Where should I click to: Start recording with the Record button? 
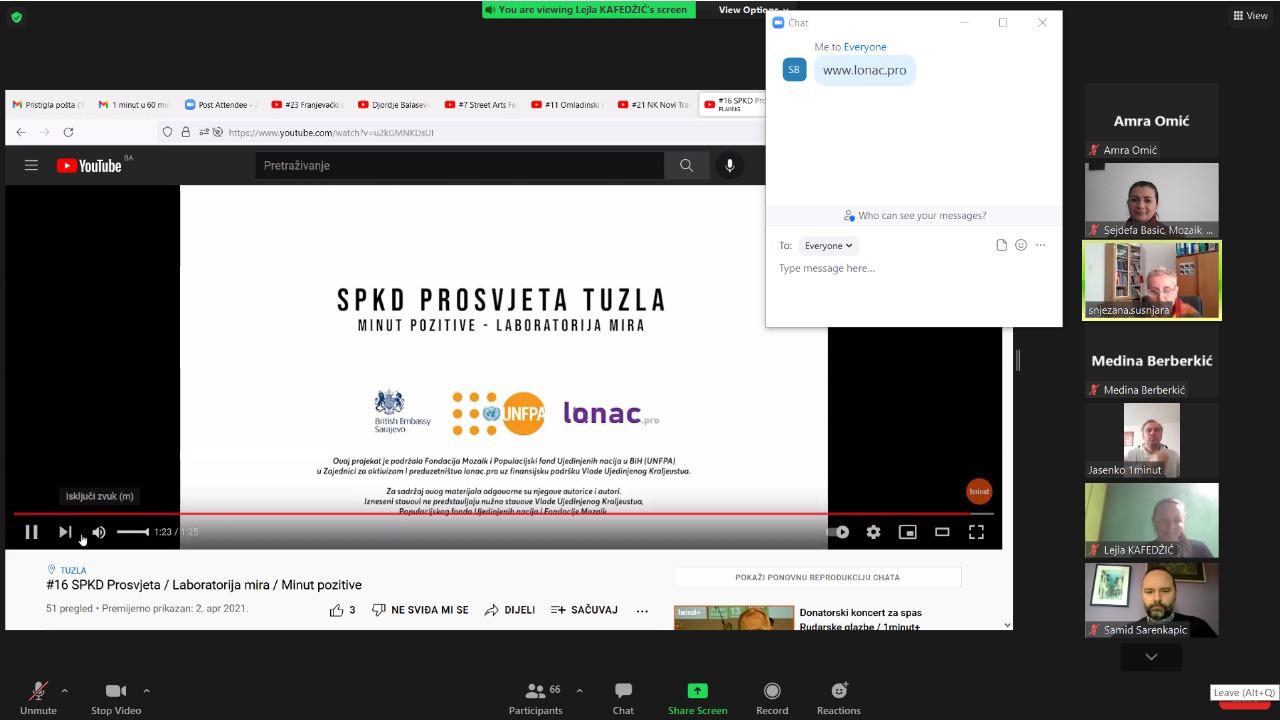(x=772, y=691)
